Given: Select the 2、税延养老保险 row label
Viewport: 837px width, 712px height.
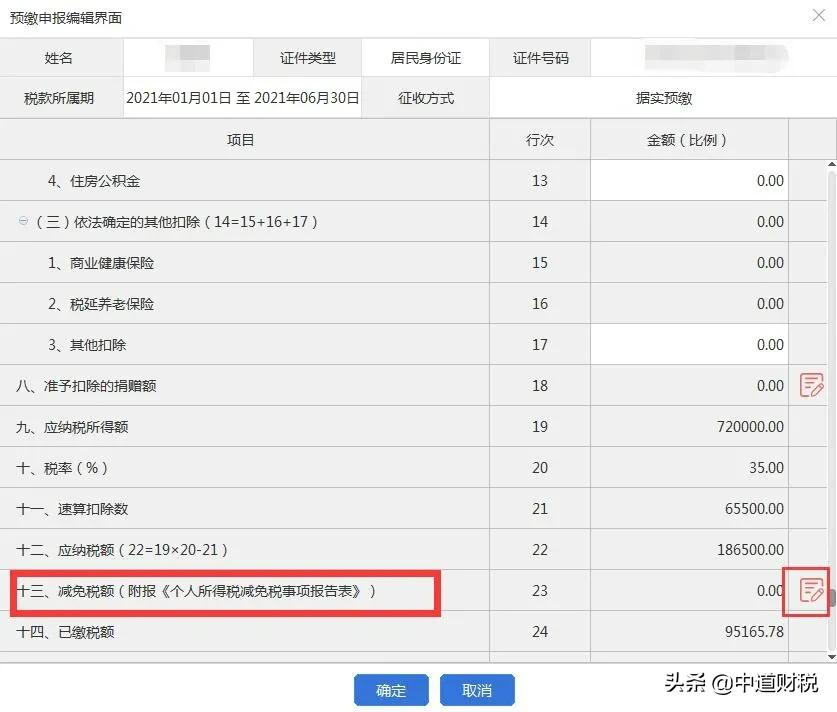Looking at the screenshot, I should [101, 304].
